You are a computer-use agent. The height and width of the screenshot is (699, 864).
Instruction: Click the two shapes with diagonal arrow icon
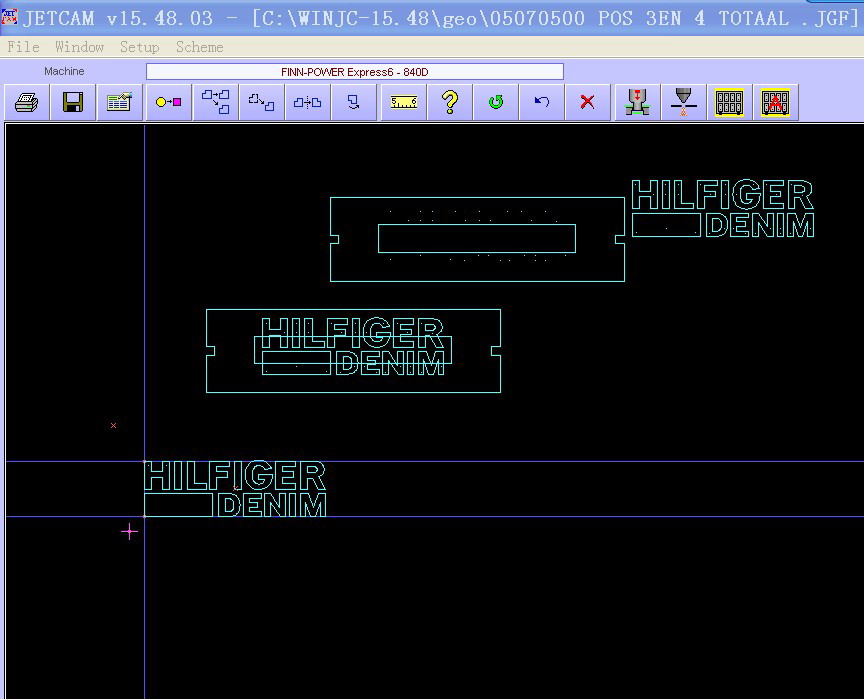coord(262,102)
